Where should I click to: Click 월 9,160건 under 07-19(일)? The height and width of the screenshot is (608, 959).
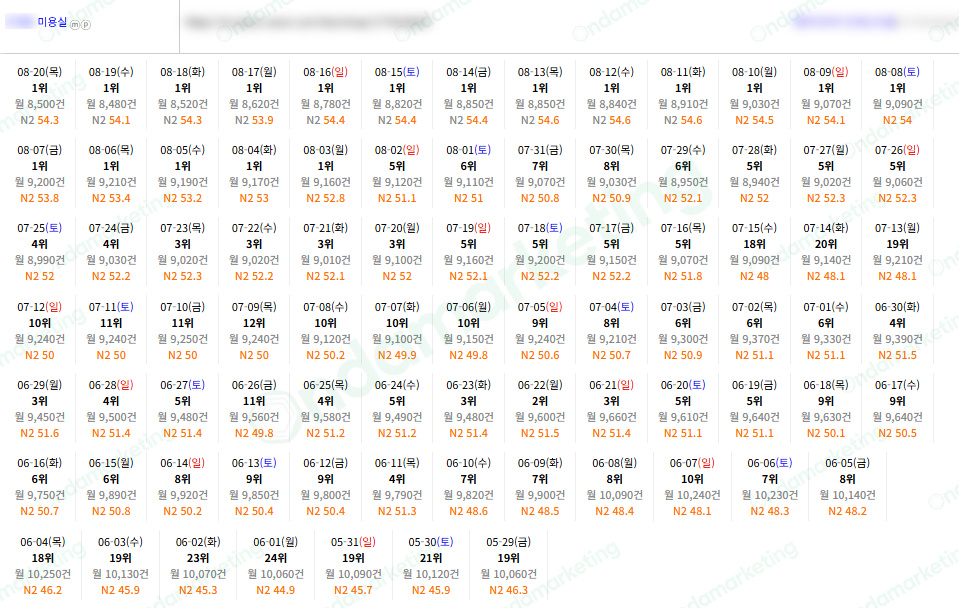click(469, 260)
